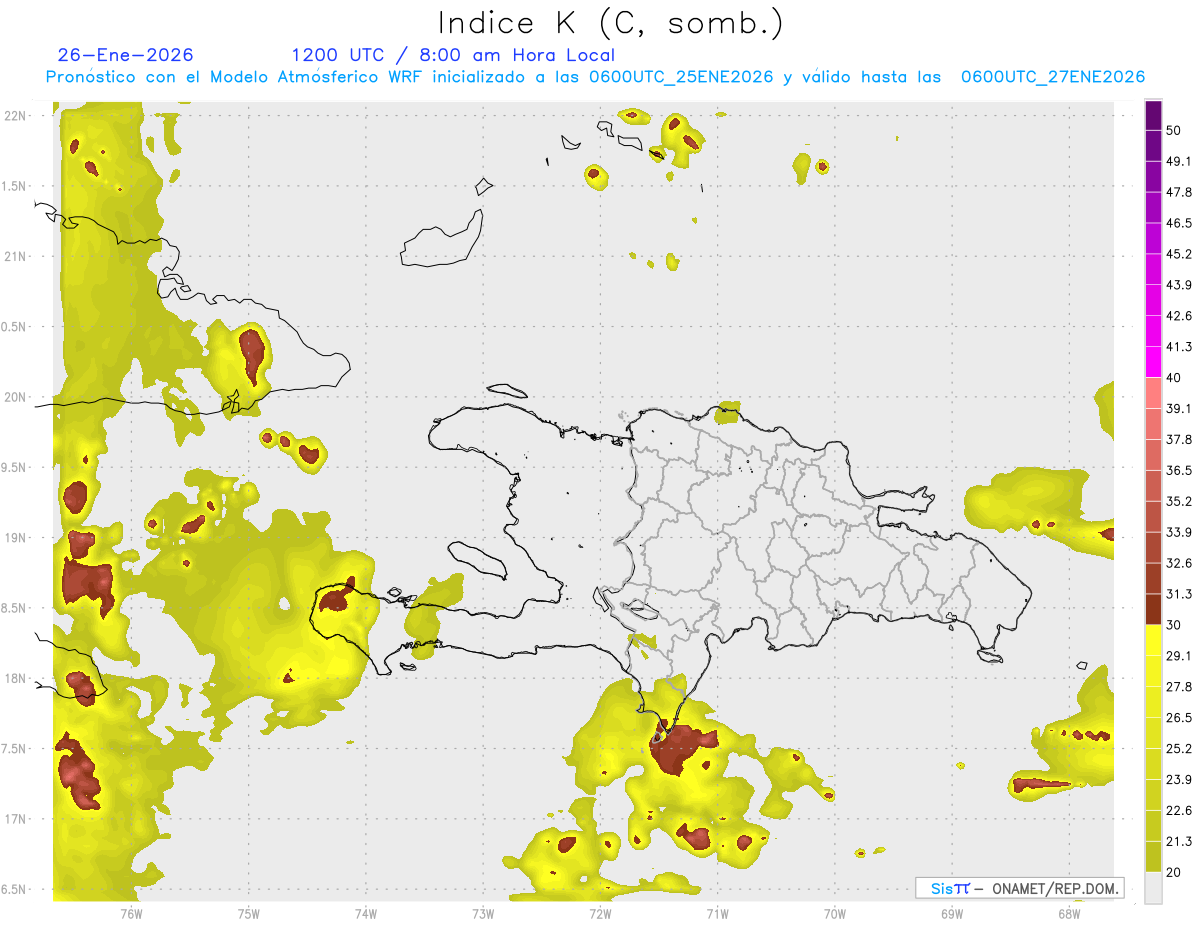
Task: Click the legend value "32.6"
Action: (x=1179, y=563)
